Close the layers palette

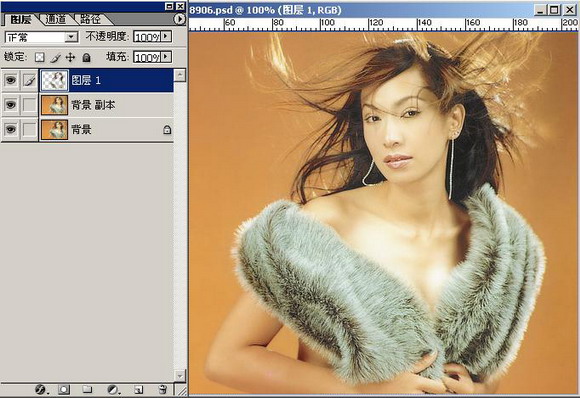[180, 6]
